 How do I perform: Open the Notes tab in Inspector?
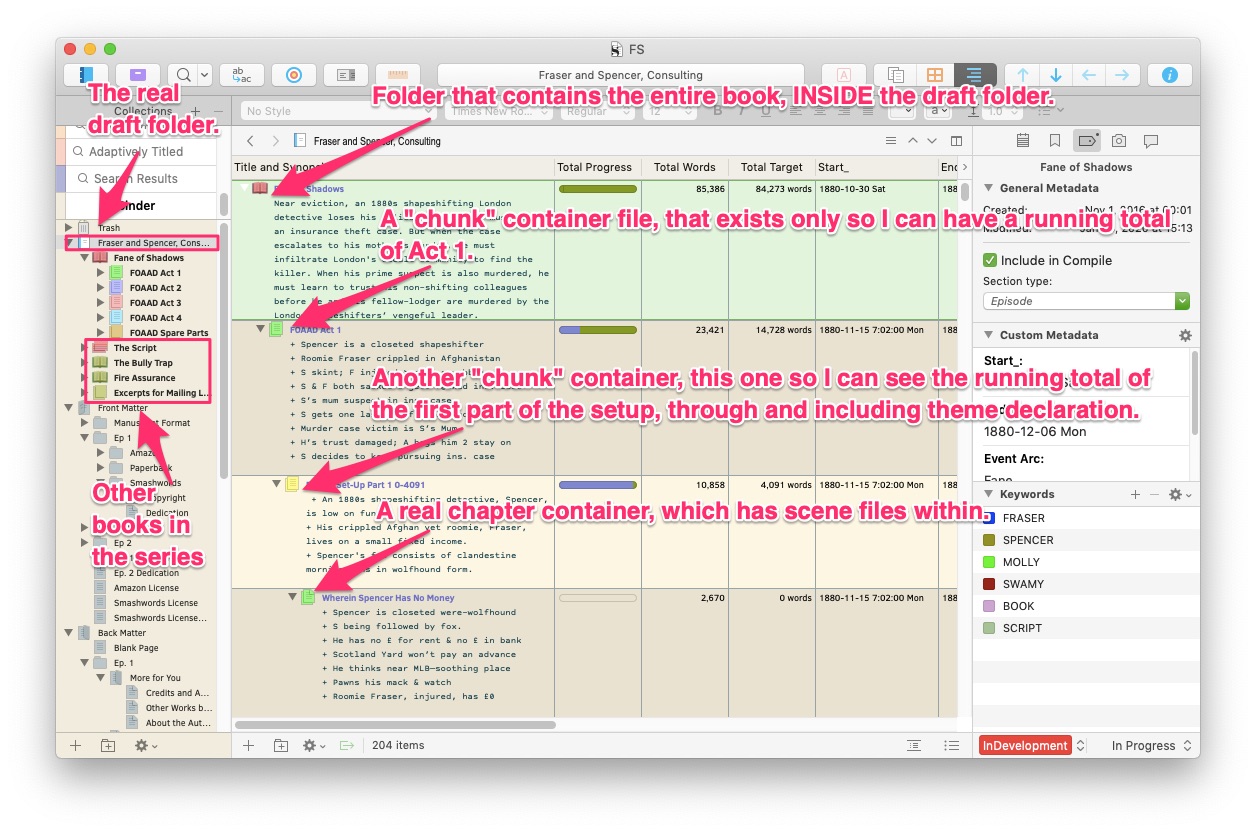[x=1022, y=141]
